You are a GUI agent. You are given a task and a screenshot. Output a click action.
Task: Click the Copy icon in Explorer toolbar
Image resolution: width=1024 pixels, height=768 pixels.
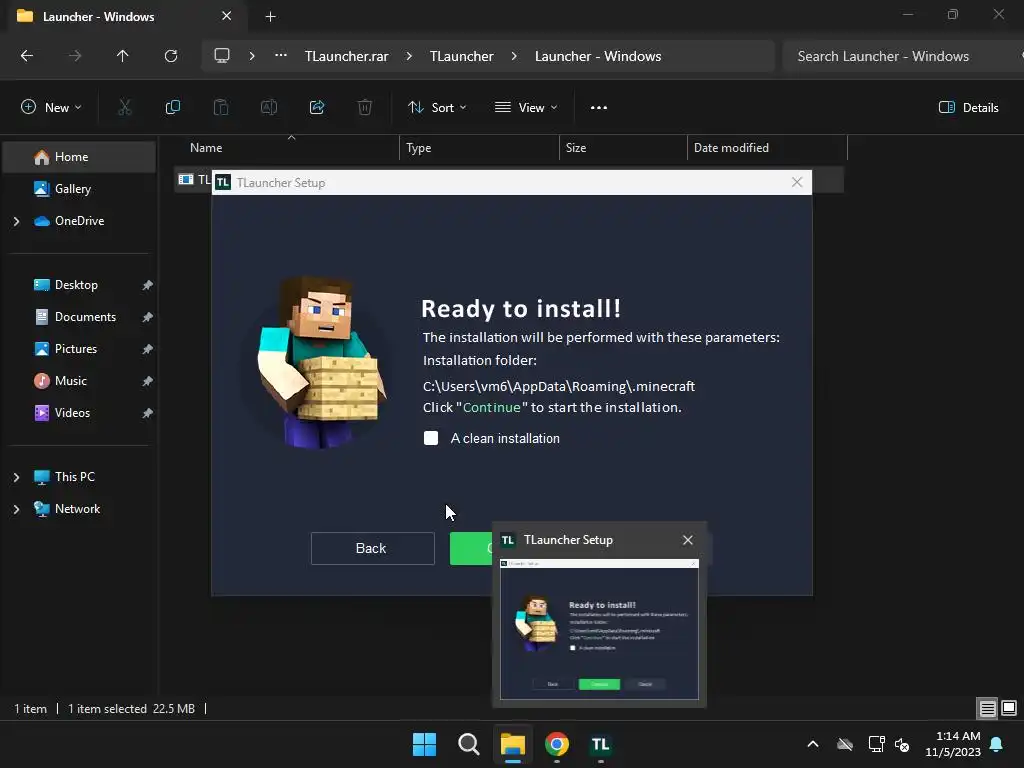pyautogui.click(x=172, y=108)
